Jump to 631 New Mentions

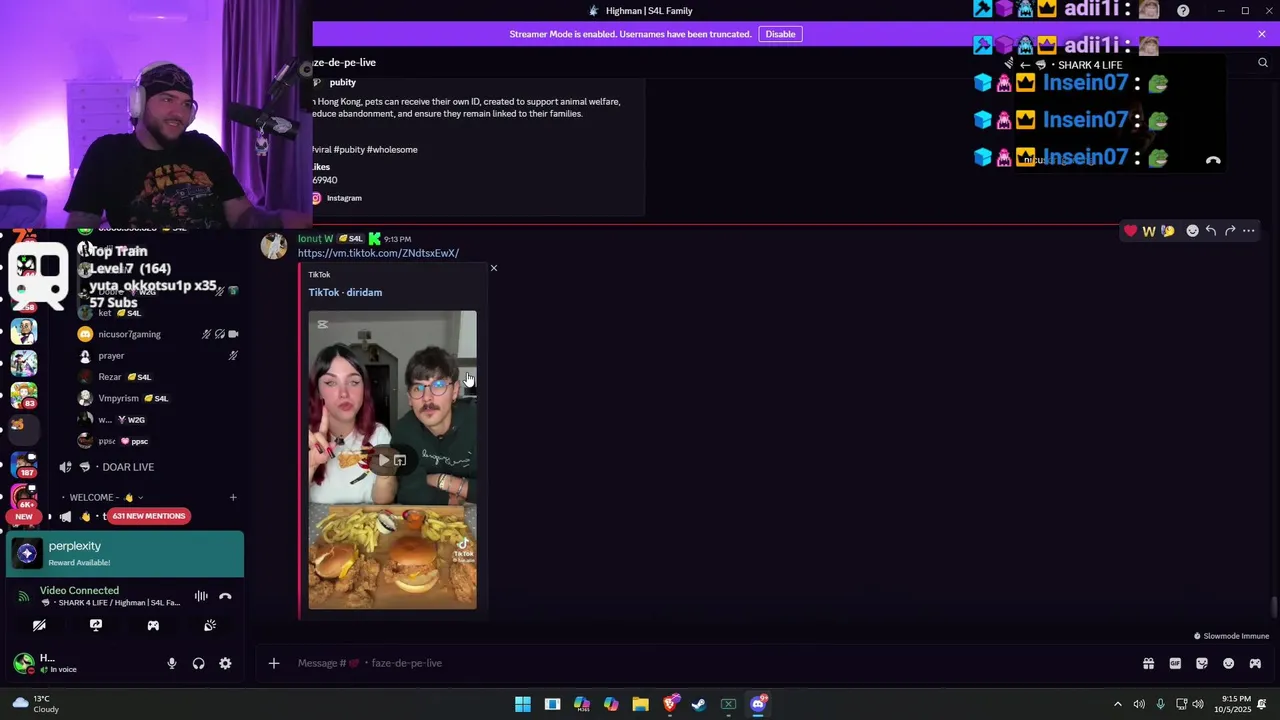coord(148,516)
